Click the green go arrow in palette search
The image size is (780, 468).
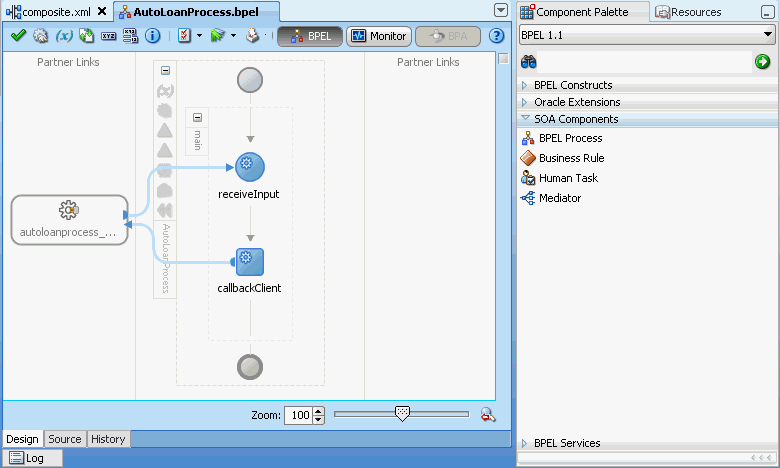pyautogui.click(x=762, y=62)
